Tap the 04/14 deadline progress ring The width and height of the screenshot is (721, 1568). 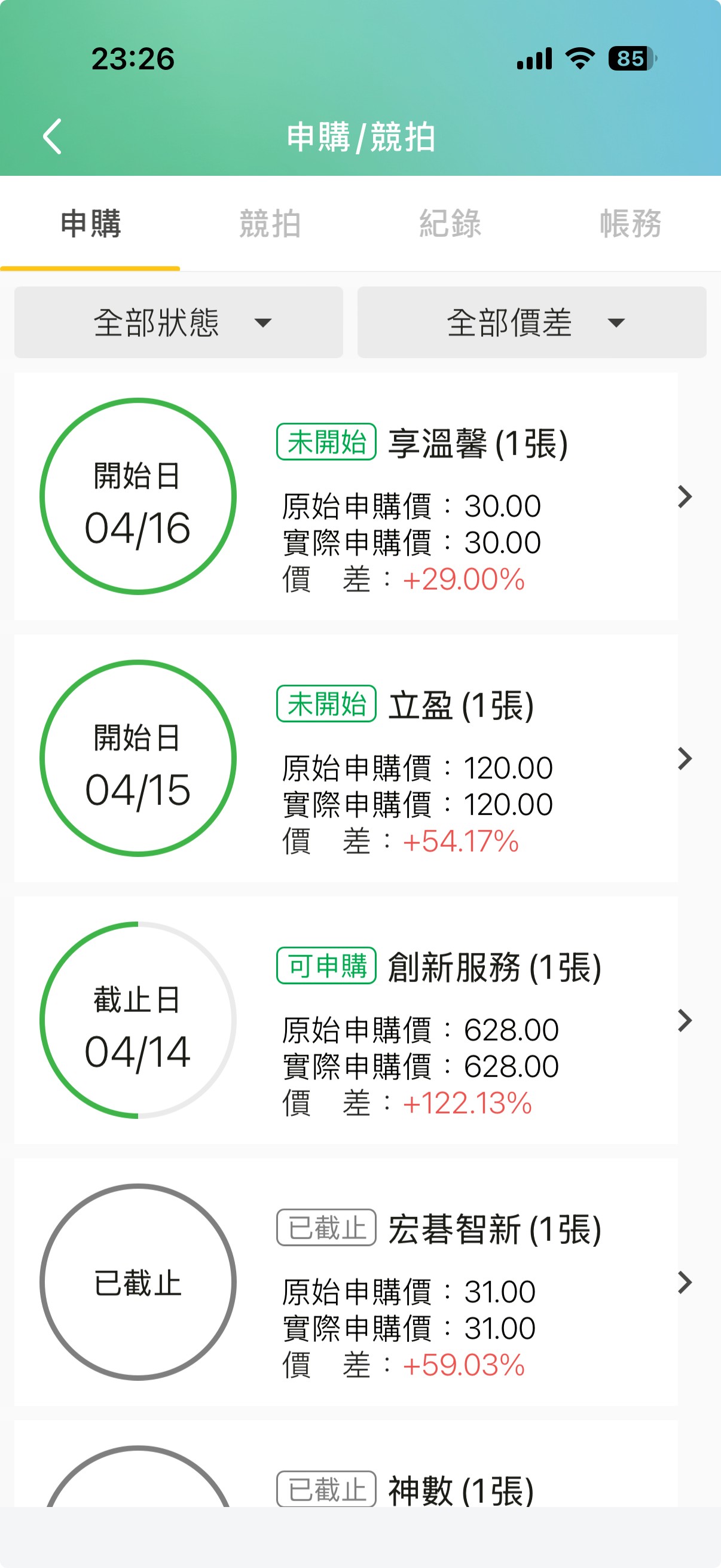click(x=138, y=1021)
